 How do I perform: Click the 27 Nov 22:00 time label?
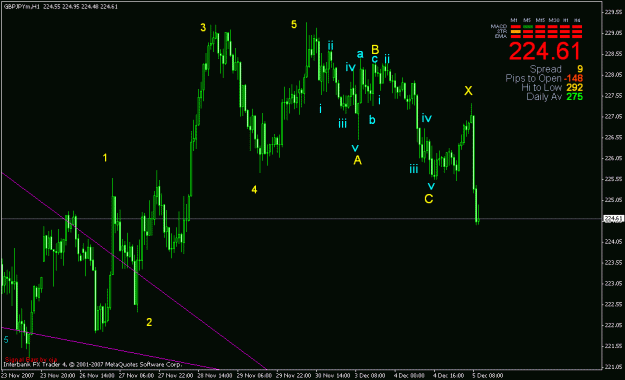(x=175, y=376)
